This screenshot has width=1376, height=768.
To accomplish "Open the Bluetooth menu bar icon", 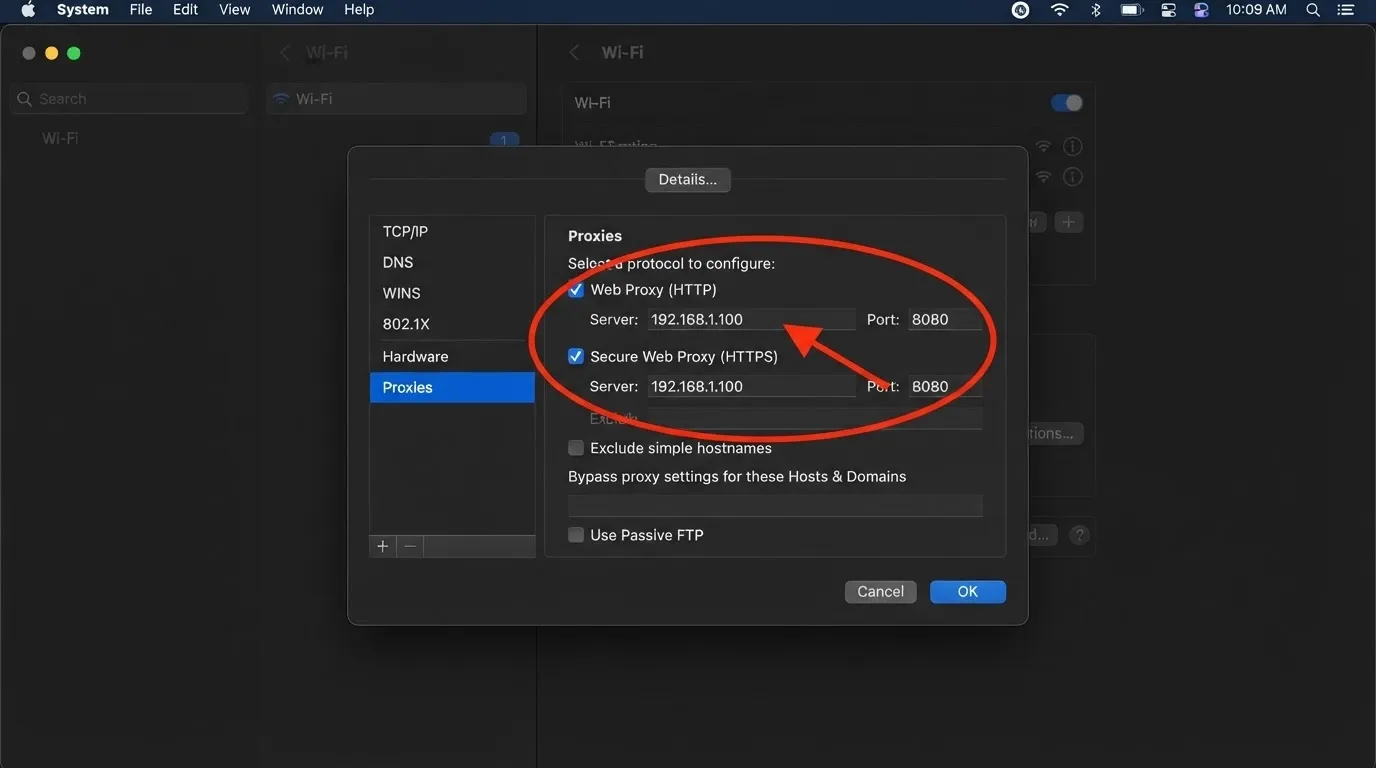I will tap(1095, 10).
